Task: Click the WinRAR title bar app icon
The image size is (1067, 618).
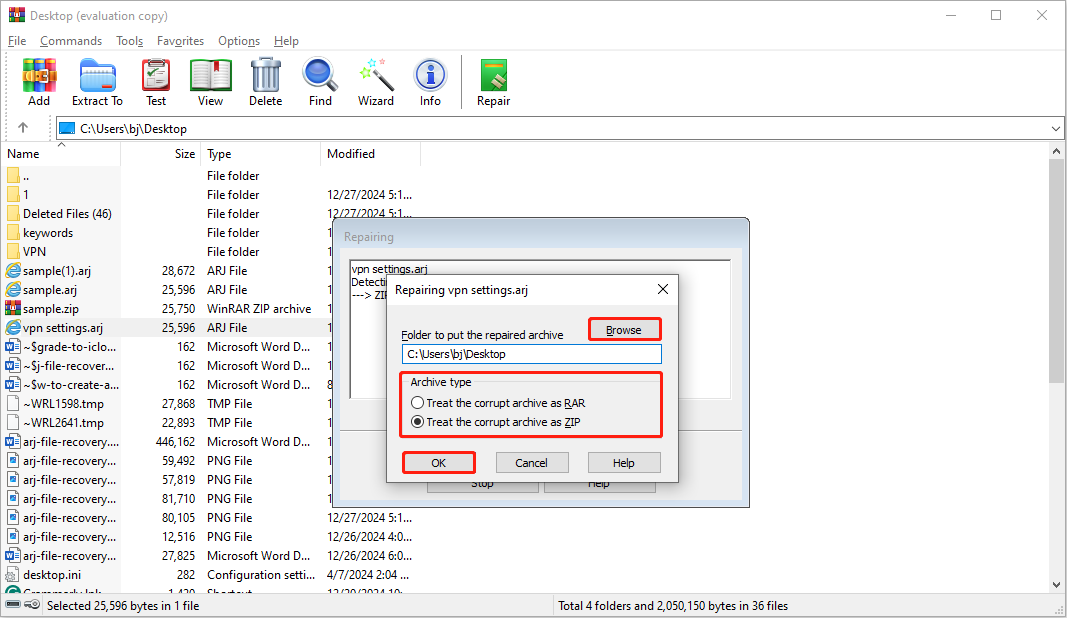Action: click(x=16, y=15)
